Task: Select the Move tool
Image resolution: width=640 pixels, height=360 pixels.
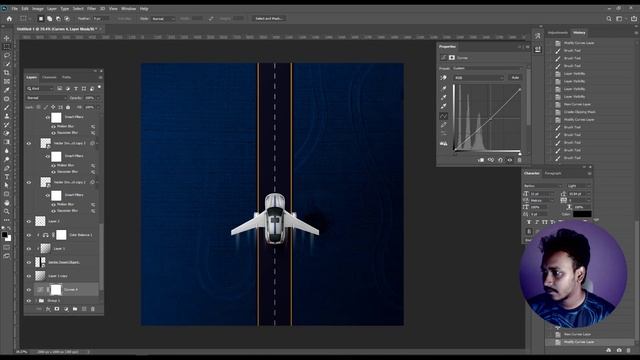Action: [7, 38]
